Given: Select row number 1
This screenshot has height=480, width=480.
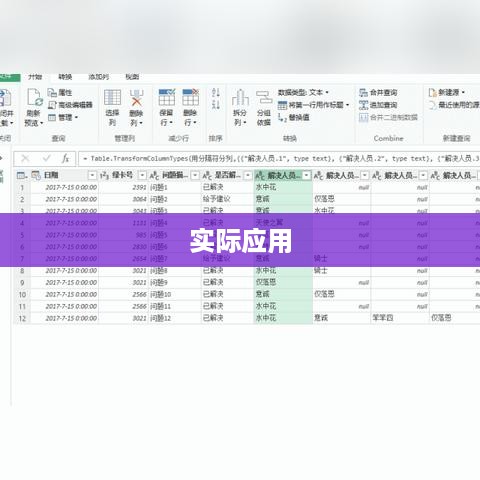Looking at the screenshot, I should tap(22, 187).
